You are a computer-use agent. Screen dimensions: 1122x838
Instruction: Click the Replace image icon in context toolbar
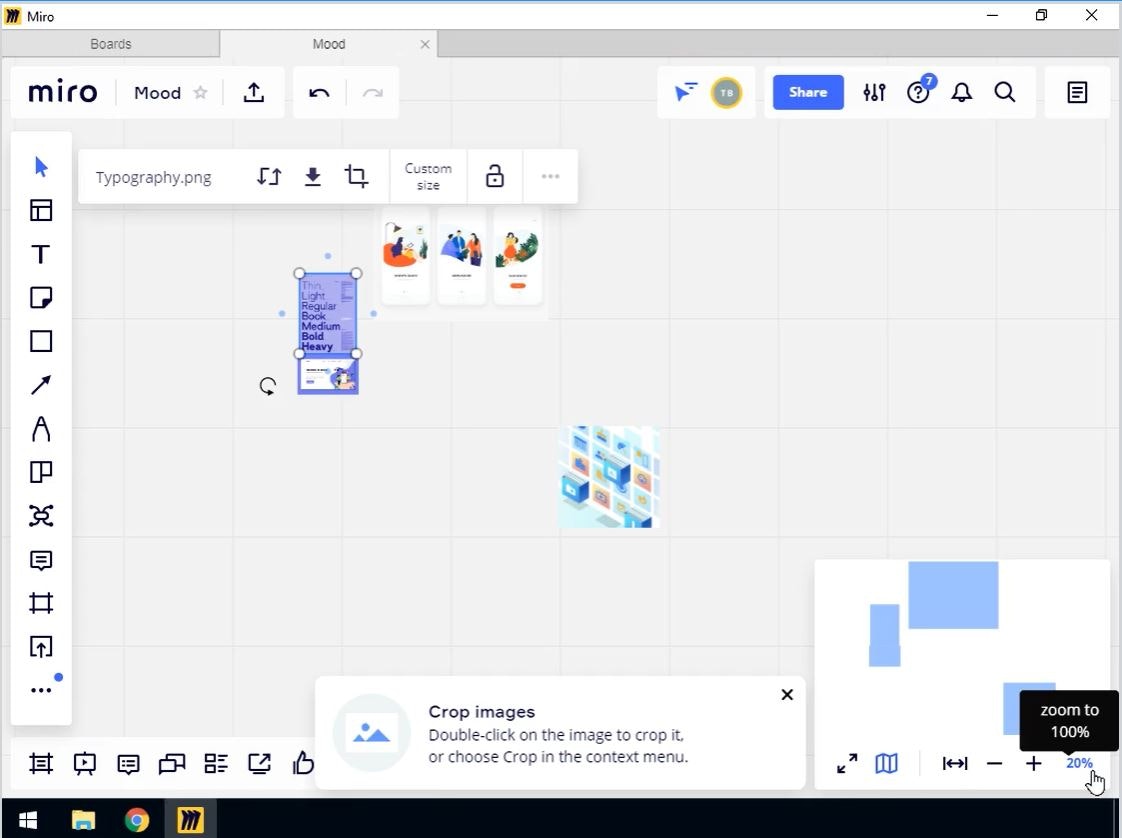click(x=269, y=176)
